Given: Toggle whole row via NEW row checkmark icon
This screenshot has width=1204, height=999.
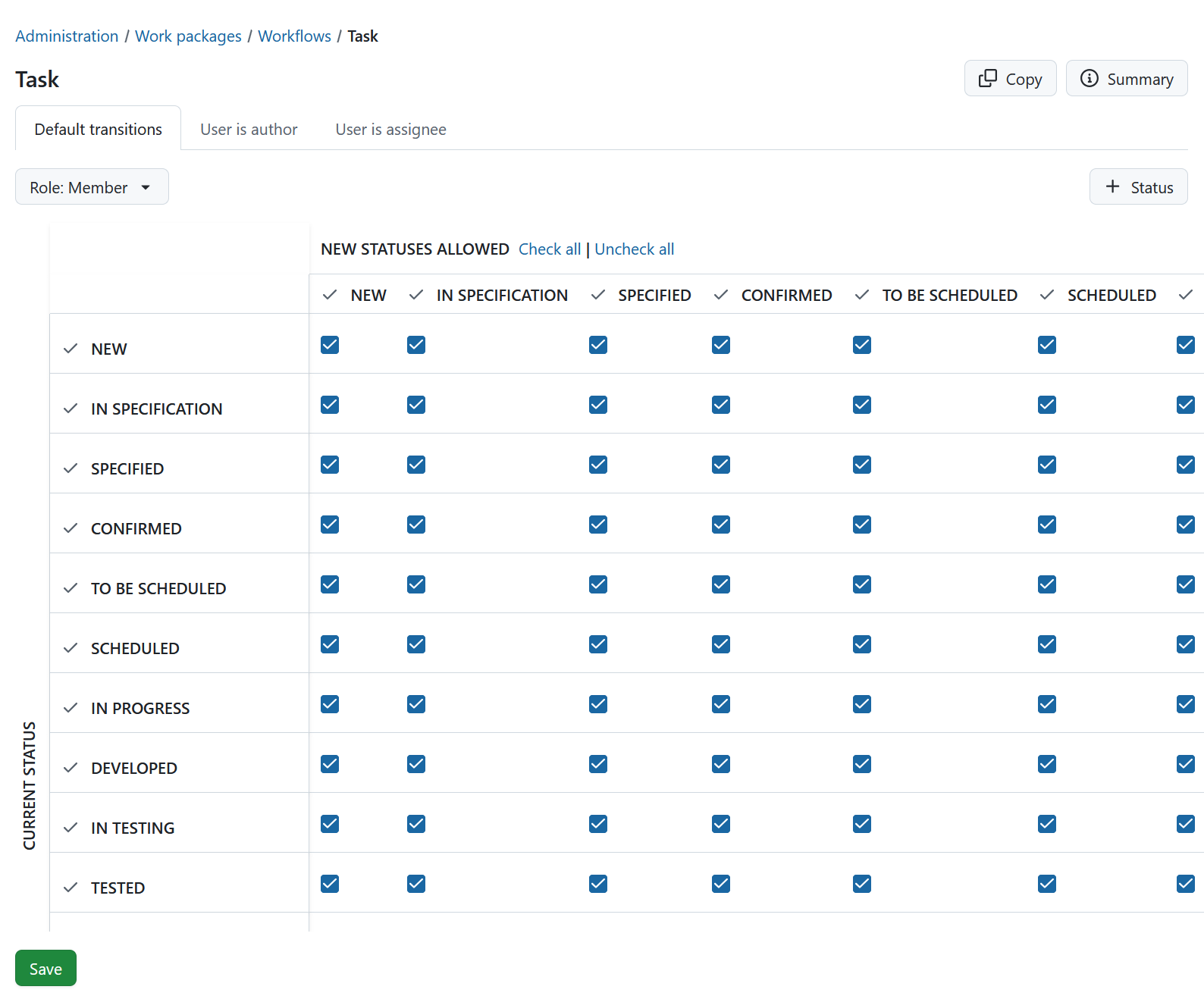Looking at the screenshot, I should [71, 349].
